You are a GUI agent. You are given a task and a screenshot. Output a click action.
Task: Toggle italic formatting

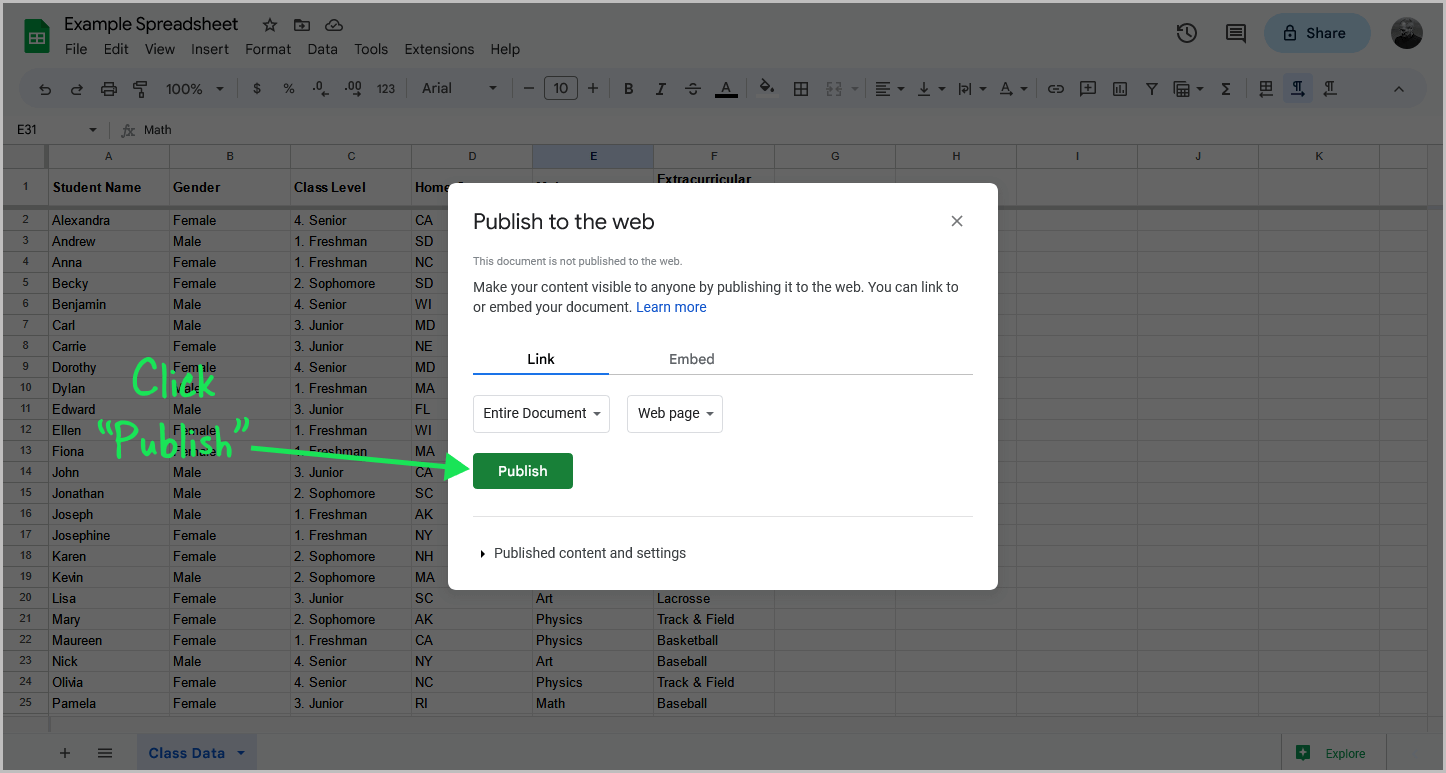pyautogui.click(x=660, y=88)
